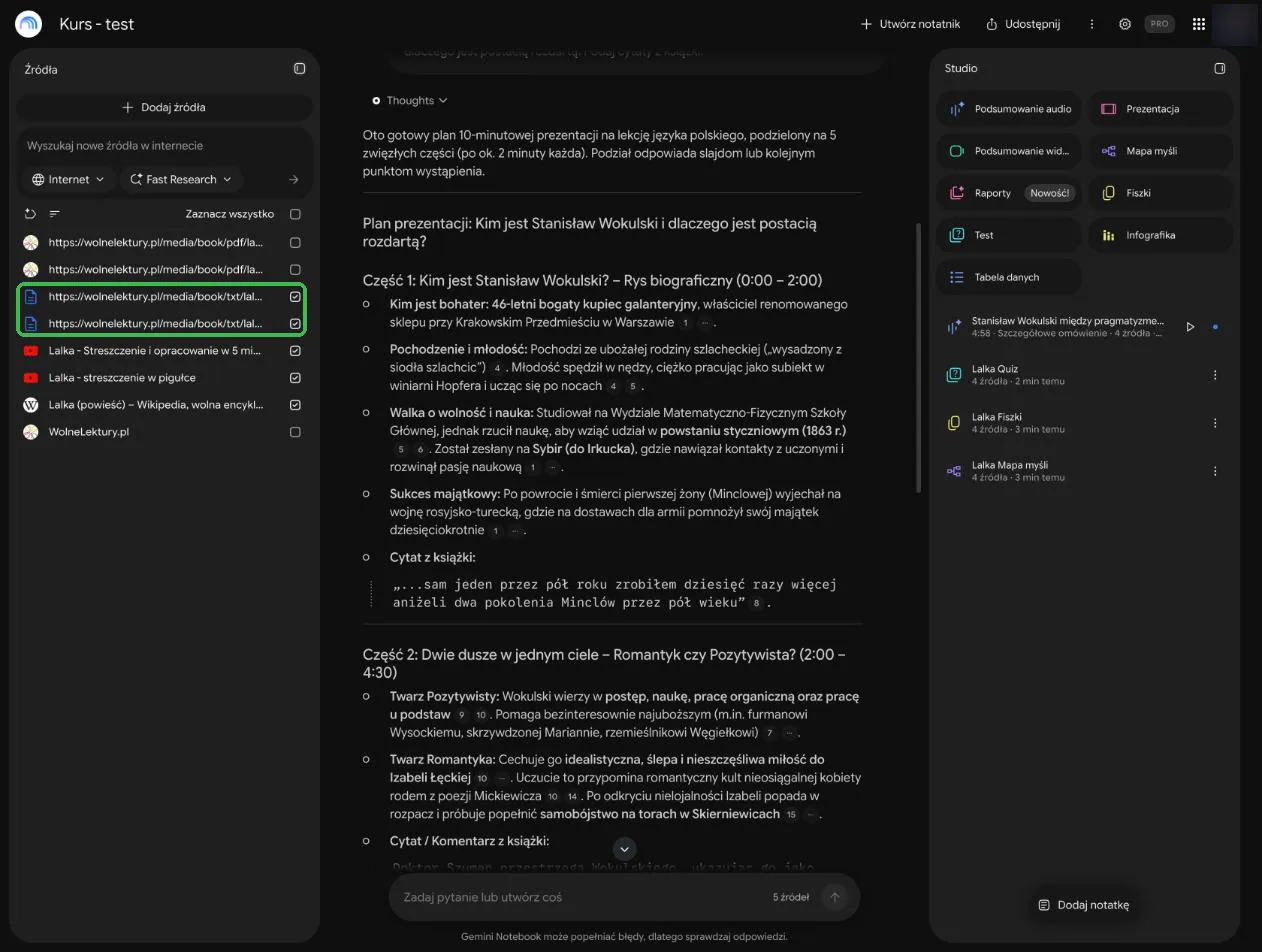Collapse the Studio panel icon

click(x=1219, y=68)
